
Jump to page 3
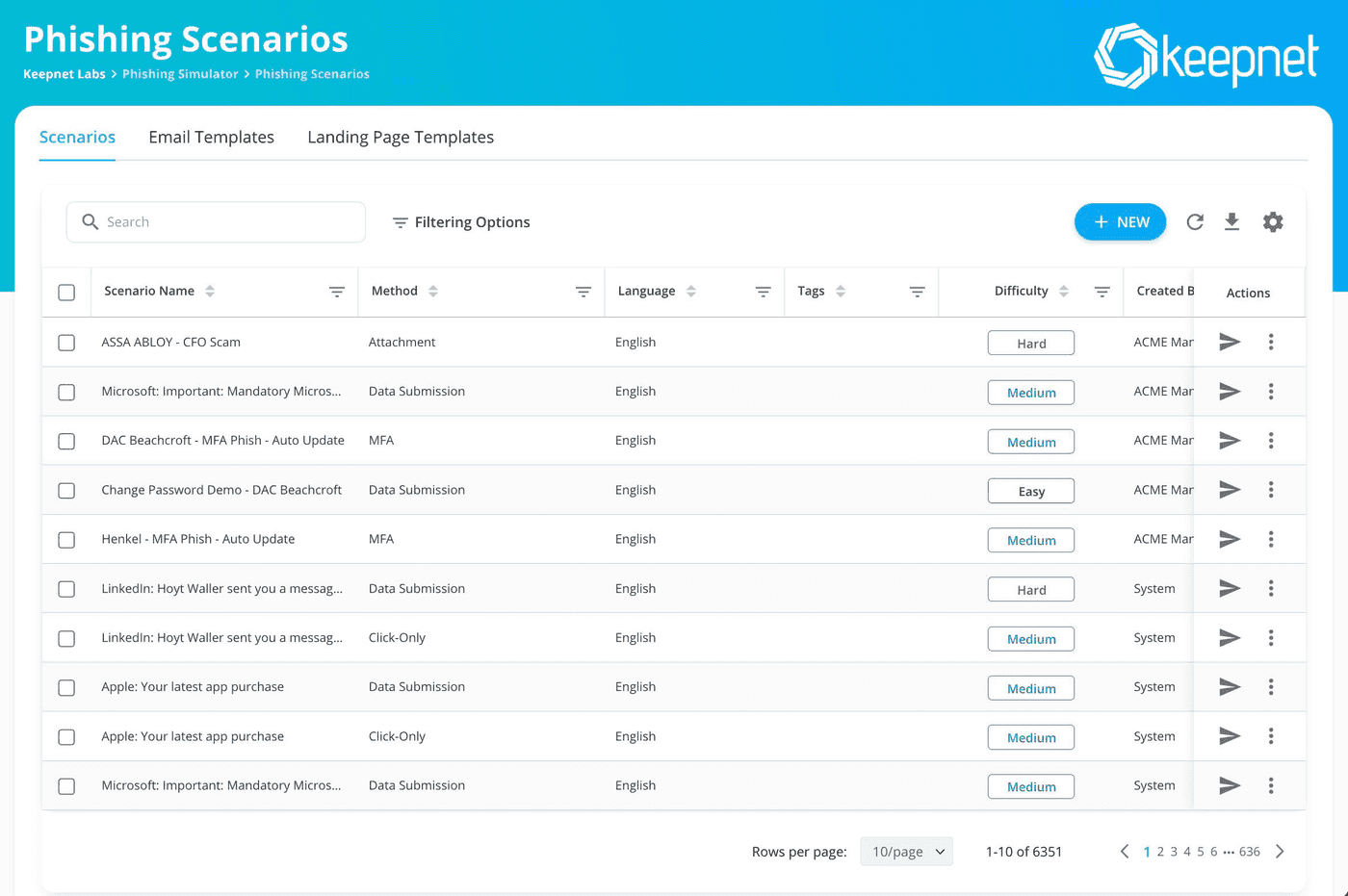click(1174, 852)
